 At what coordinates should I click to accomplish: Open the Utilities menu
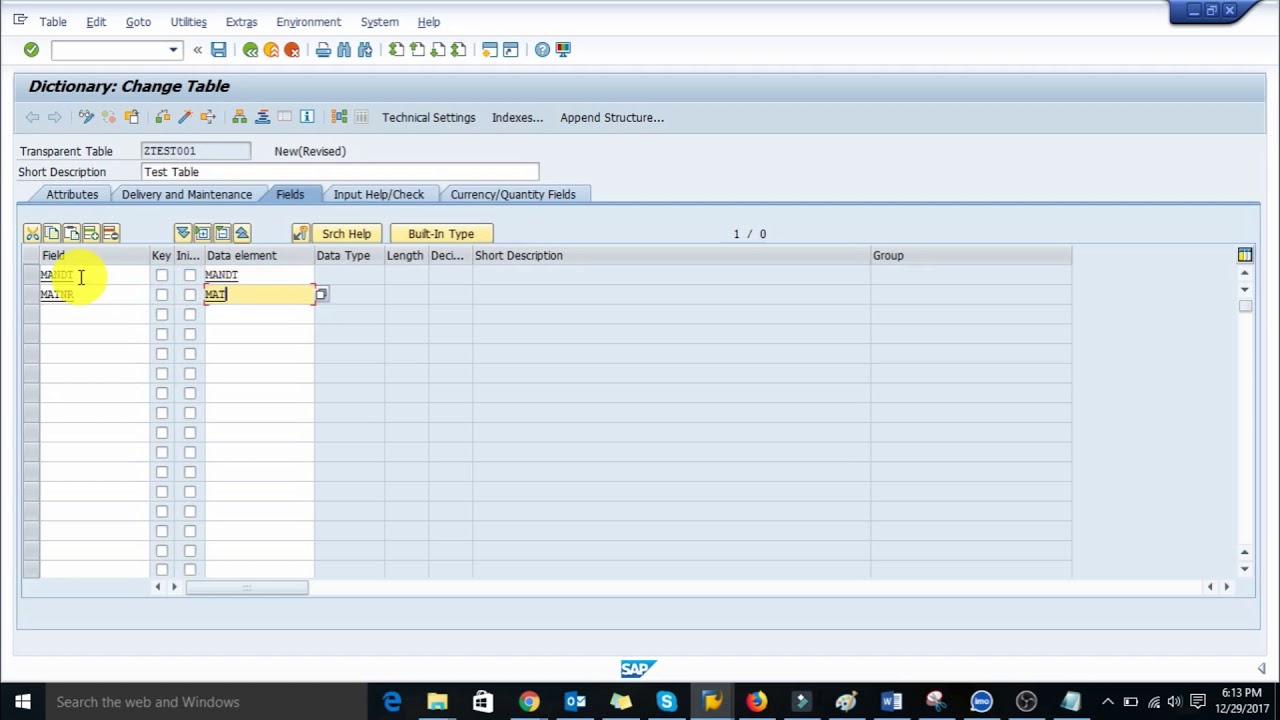pyautogui.click(x=188, y=22)
